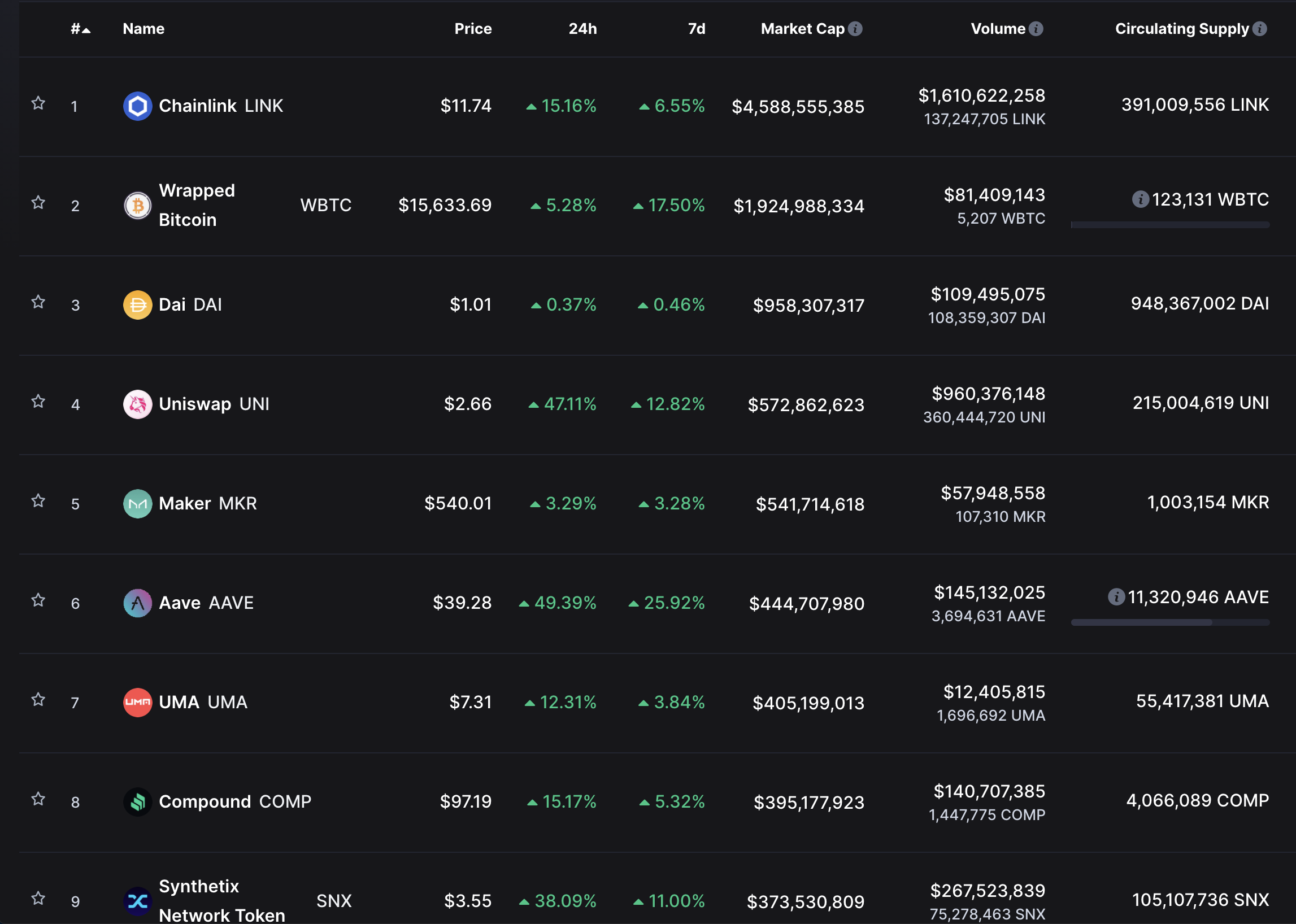This screenshot has height=924, width=1296.
Task: Toggle the Uniswap watchlist star
Action: tap(38, 401)
